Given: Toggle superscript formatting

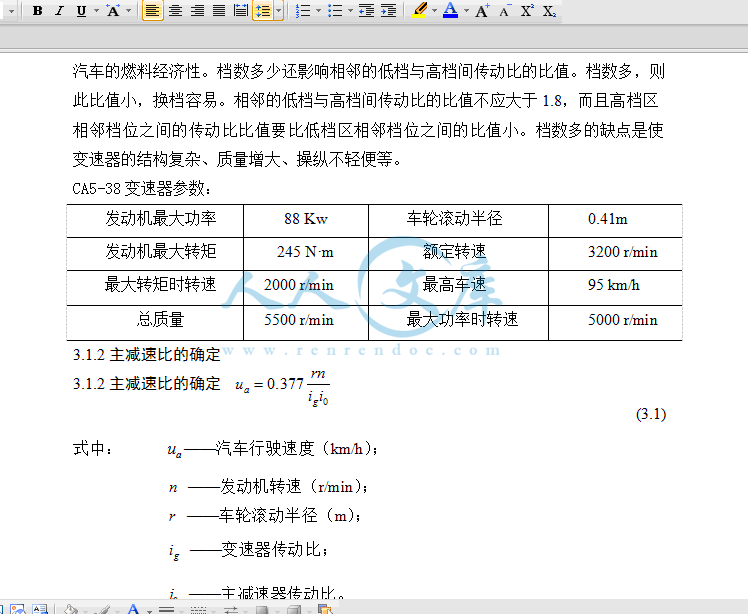Looking at the screenshot, I should (527, 10).
